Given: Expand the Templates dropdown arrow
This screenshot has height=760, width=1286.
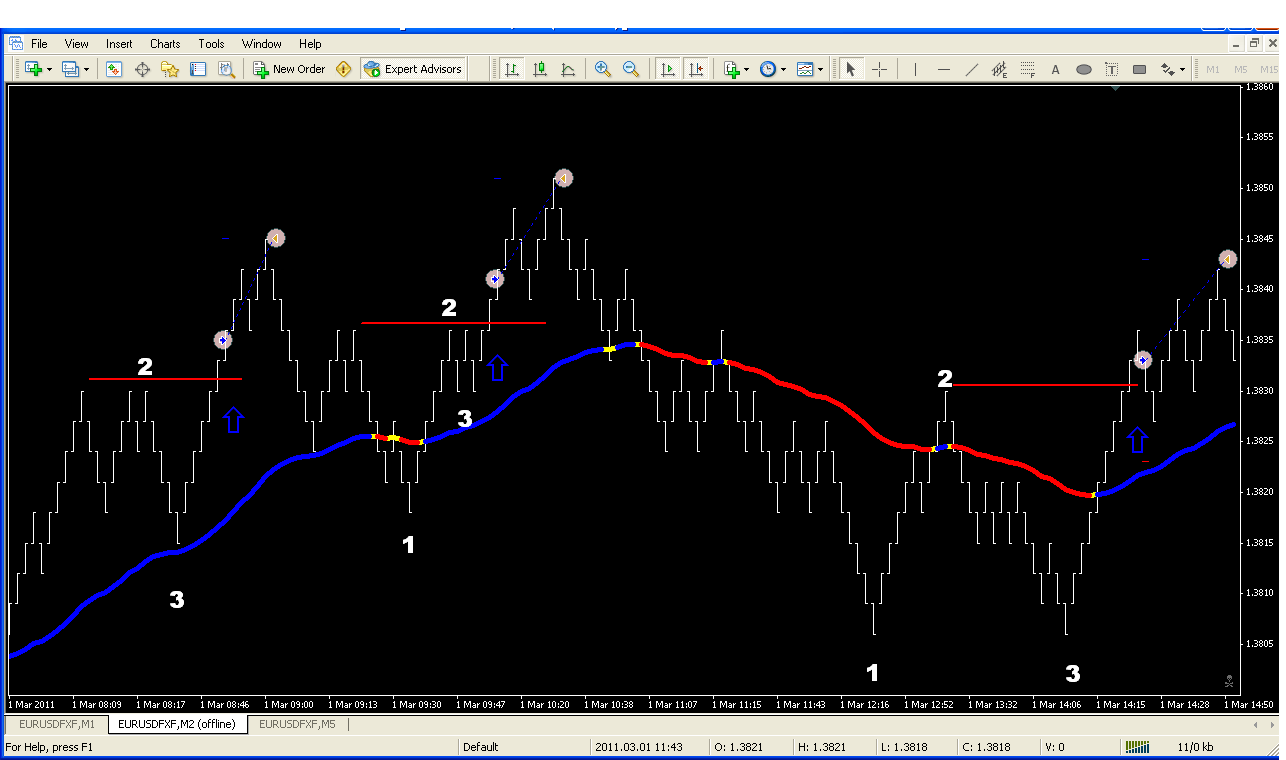Looking at the screenshot, I should (x=820, y=69).
